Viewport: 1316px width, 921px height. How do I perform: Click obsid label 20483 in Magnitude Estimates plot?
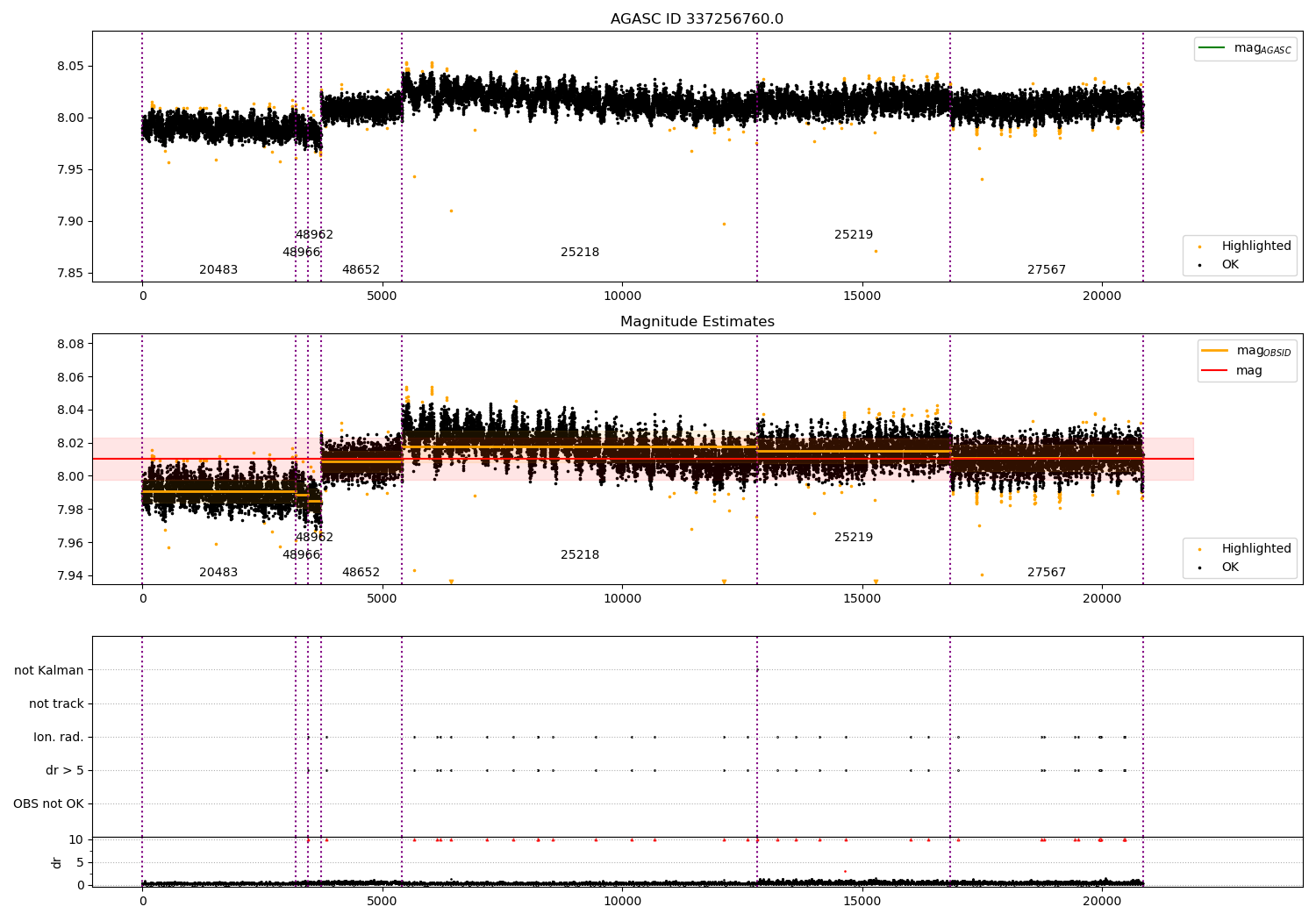(x=218, y=573)
